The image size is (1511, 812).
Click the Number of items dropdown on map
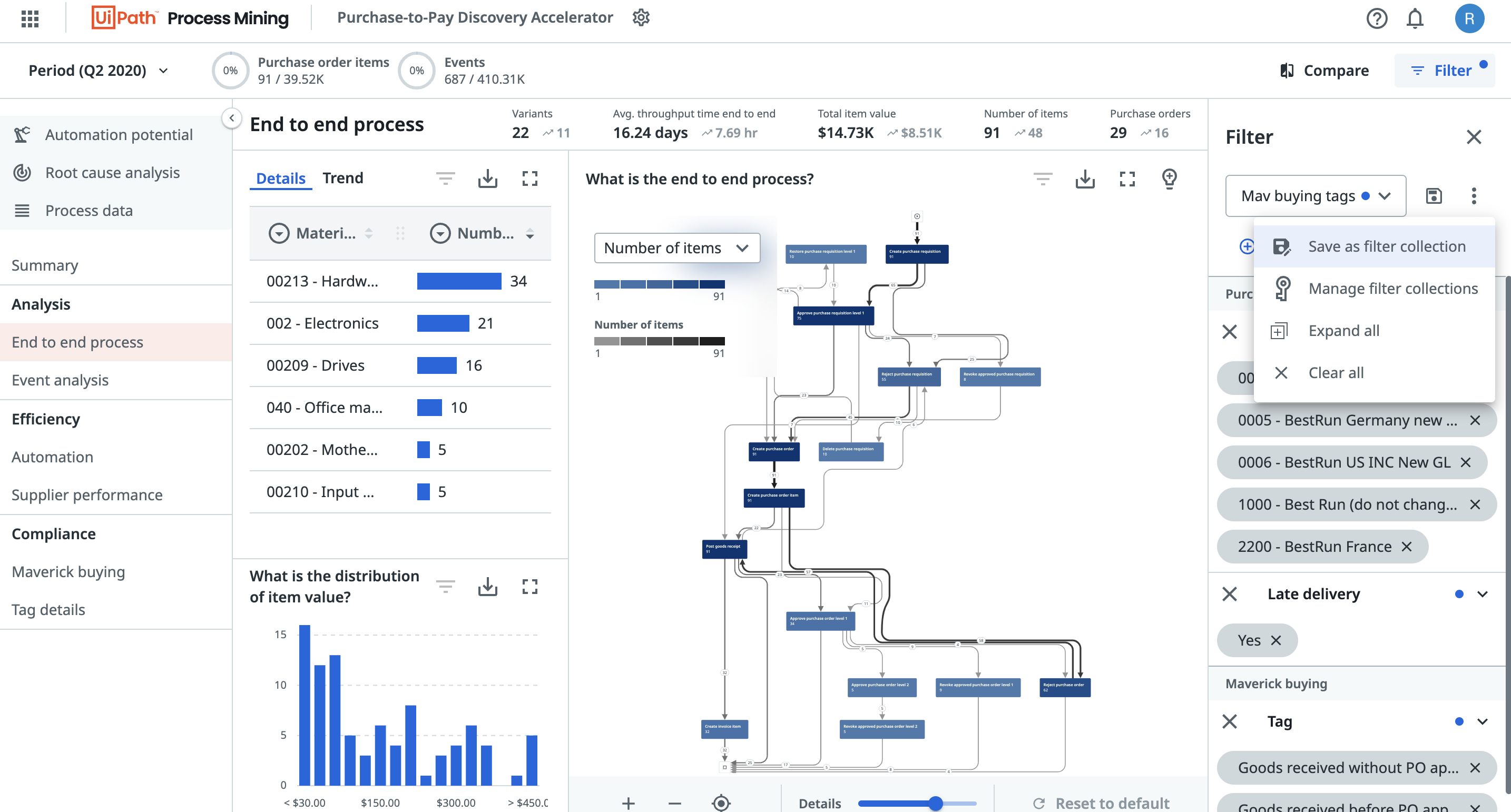click(x=676, y=247)
